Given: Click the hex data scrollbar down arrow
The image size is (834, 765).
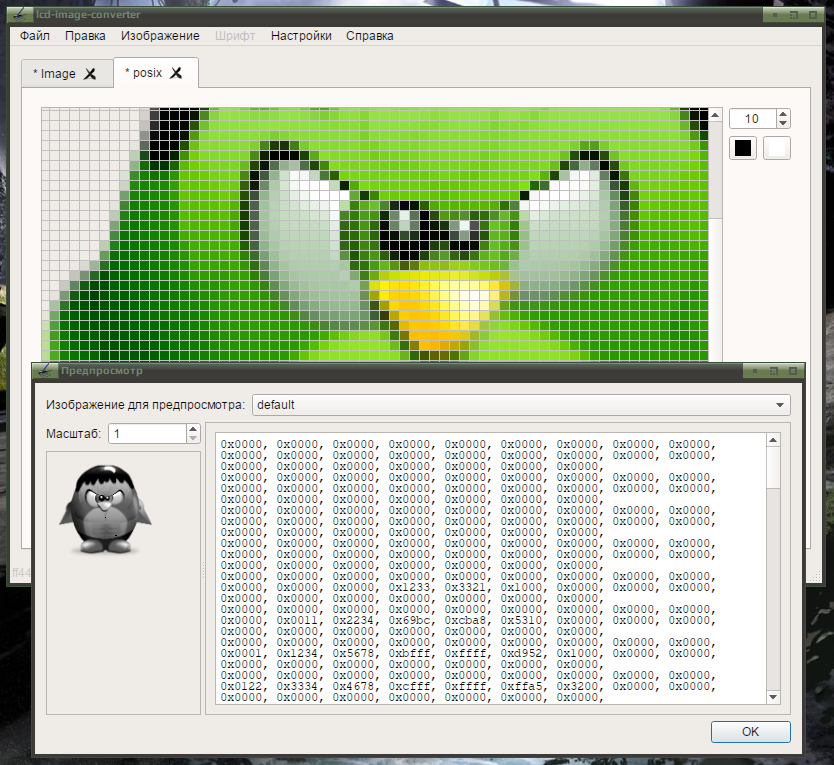Looking at the screenshot, I should click(773, 697).
